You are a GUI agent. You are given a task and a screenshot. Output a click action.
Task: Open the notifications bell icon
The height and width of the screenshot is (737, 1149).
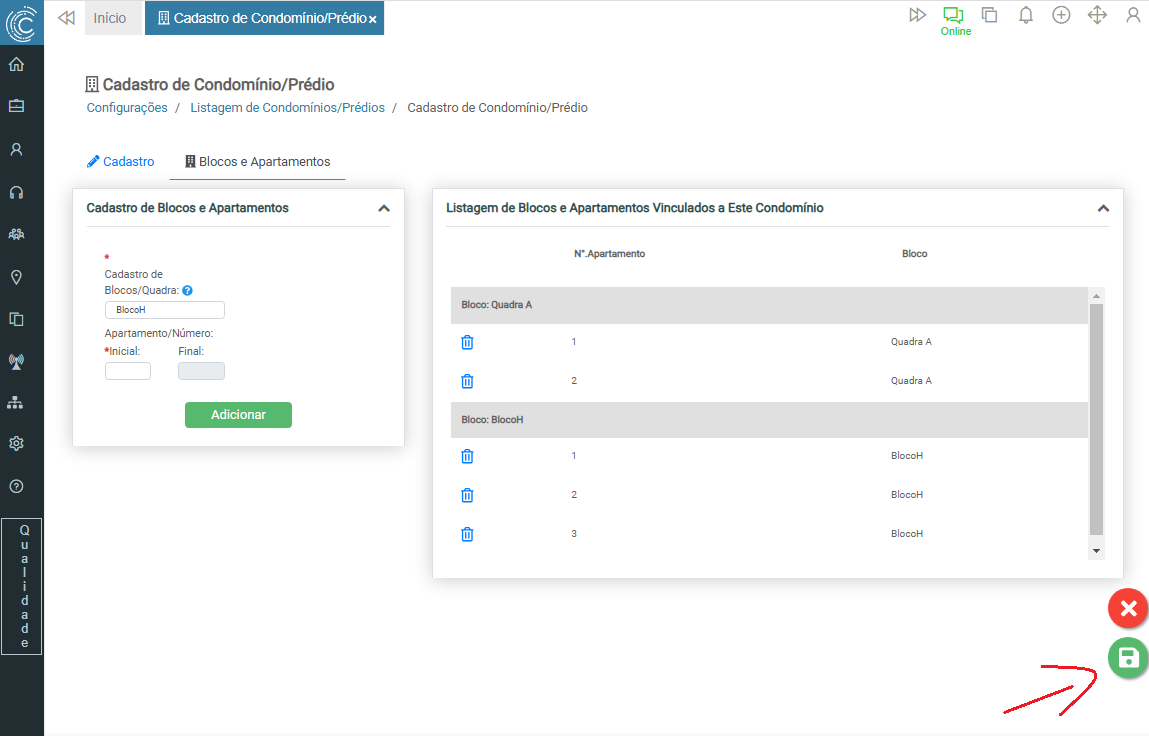point(1025,16)
